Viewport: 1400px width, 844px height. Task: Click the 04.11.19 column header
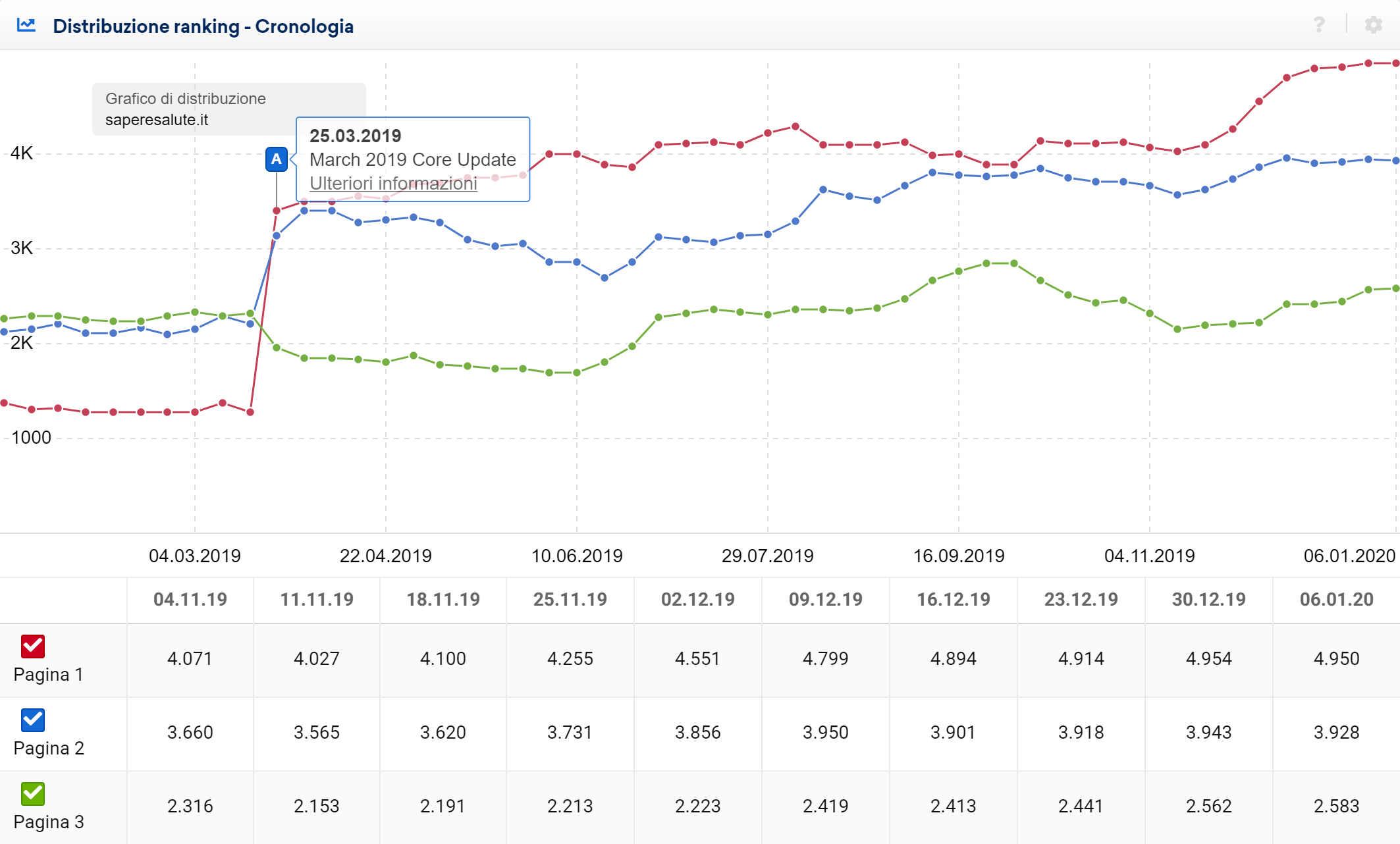pos(190,600)
